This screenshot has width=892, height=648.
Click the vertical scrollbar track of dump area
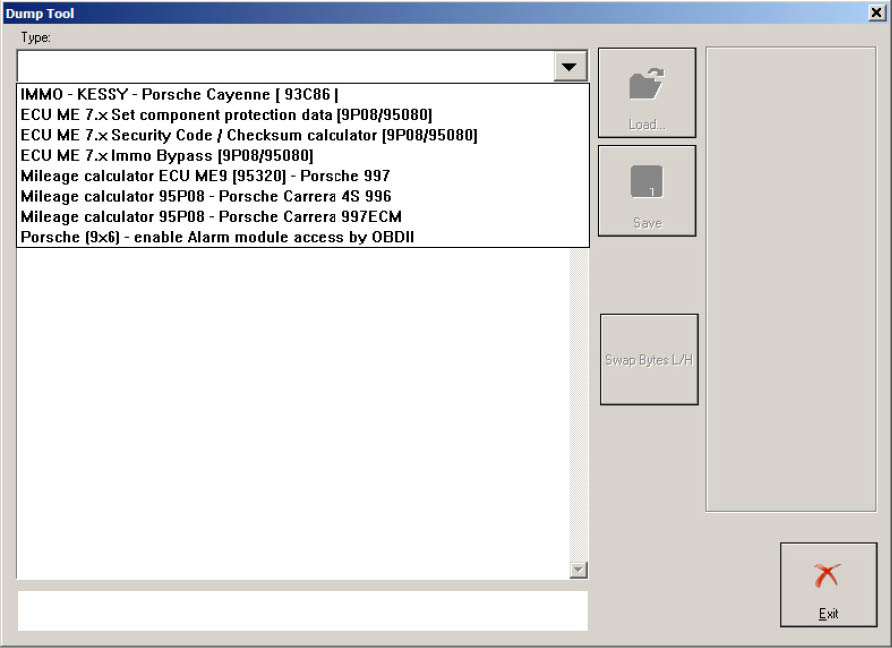578,400
